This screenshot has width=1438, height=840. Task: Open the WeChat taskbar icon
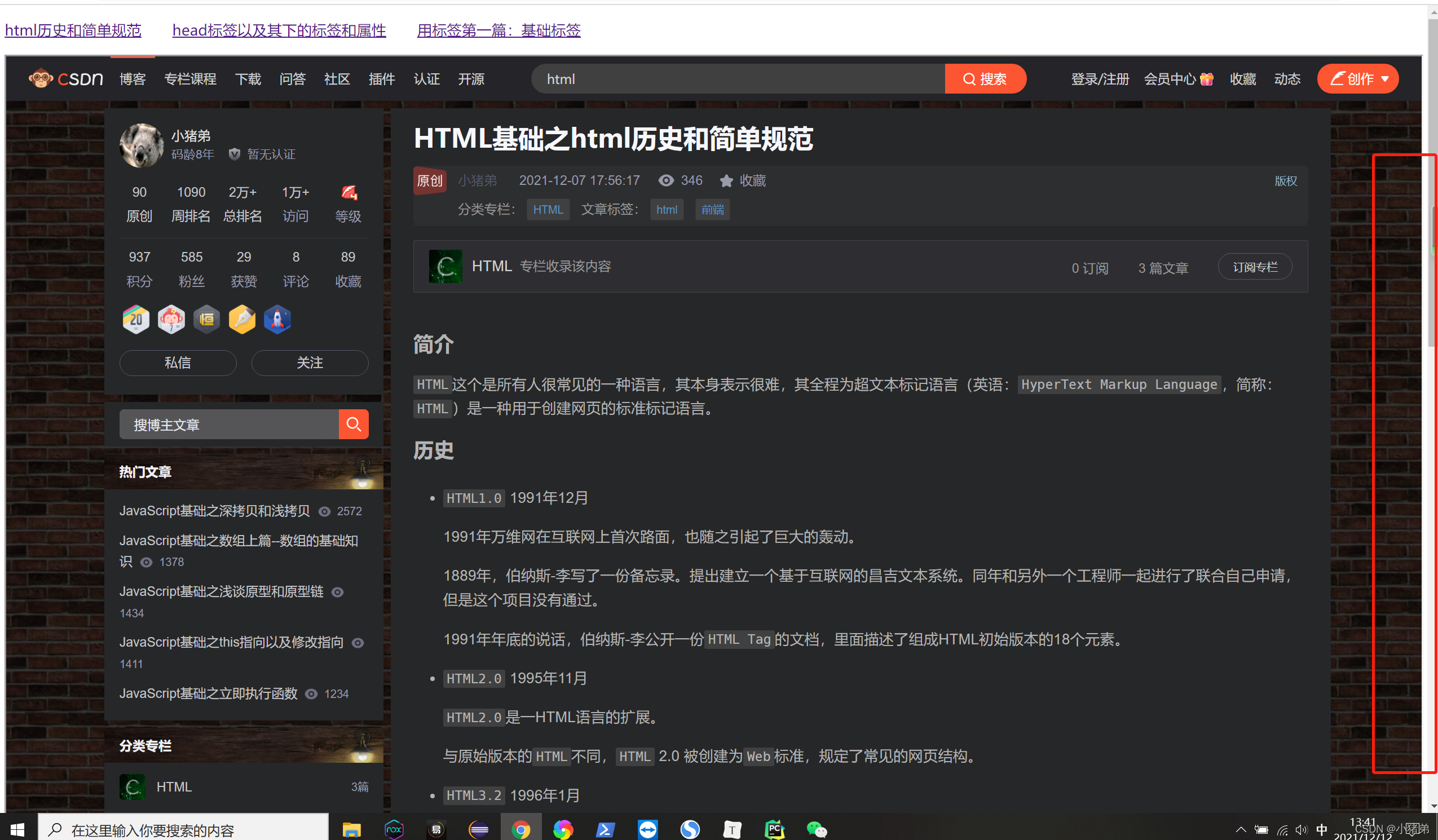tap(817, 829)
